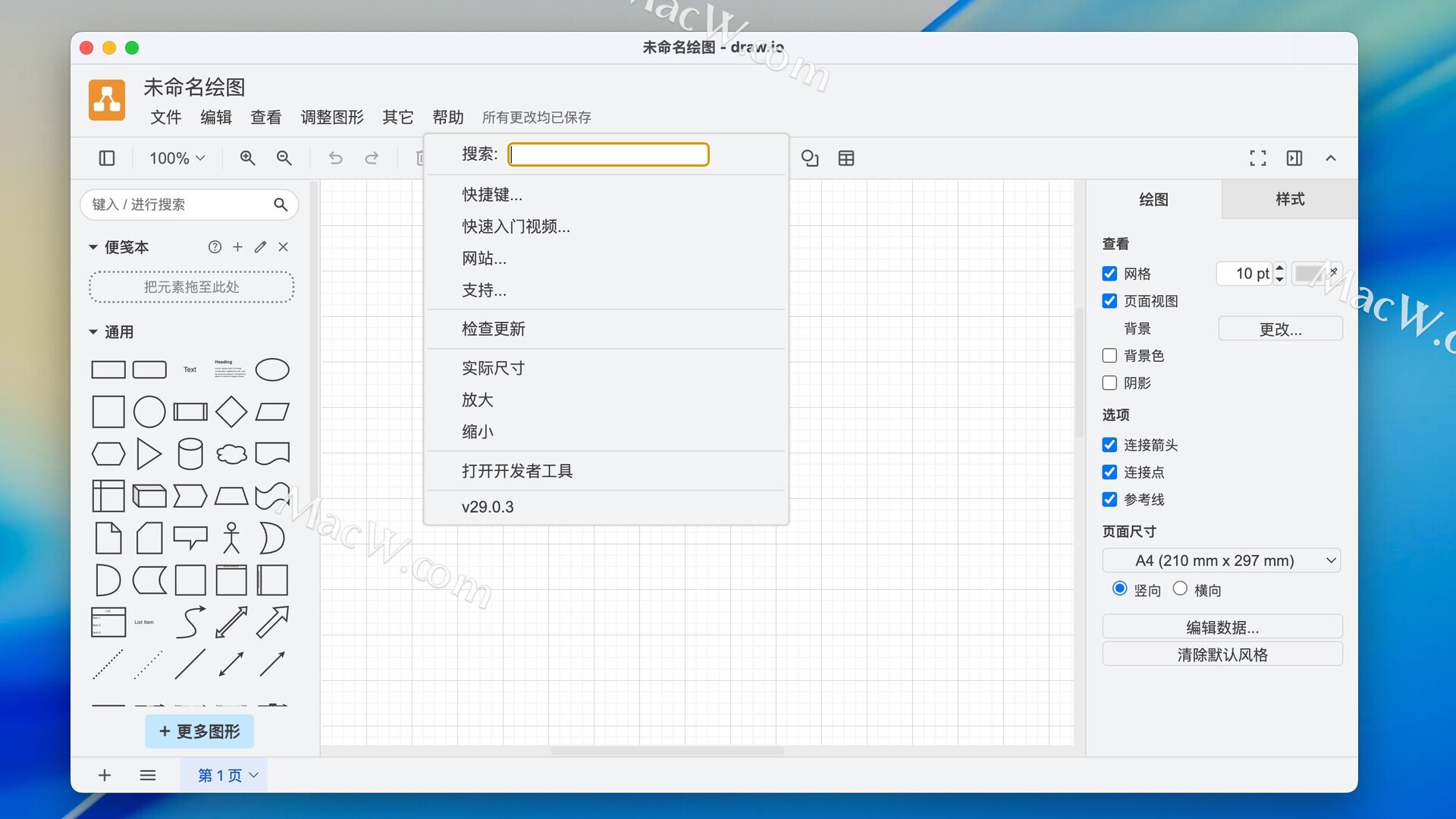The image size is (1456, 819).
Task: Choose 检查更新 from help menu
Action: 493,329
